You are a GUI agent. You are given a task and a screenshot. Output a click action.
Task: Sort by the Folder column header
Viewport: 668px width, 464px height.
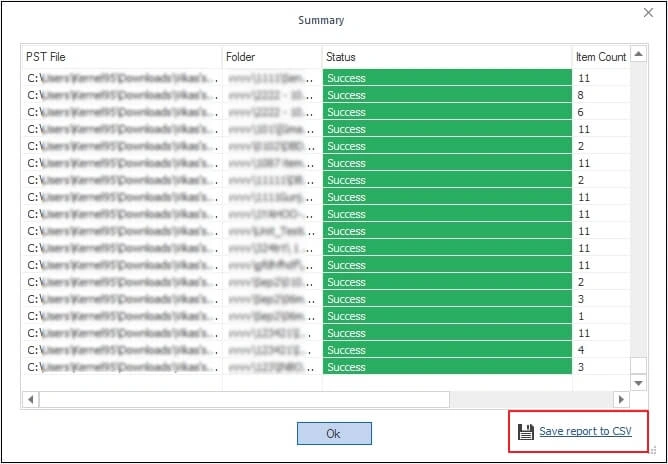(x=272, y=57)
